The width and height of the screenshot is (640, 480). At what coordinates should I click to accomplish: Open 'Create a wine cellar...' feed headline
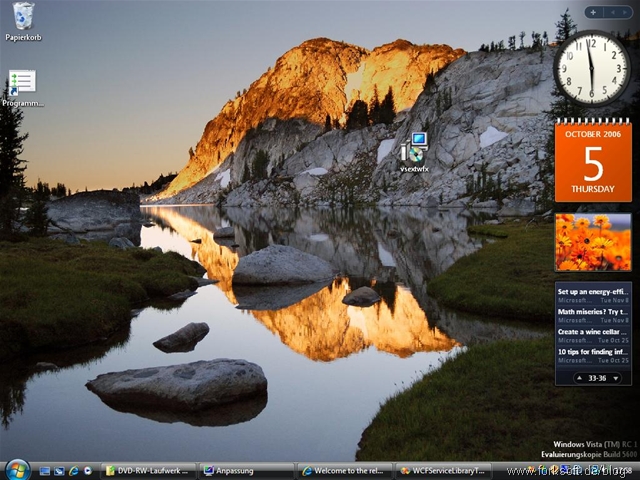coord(593,332)
